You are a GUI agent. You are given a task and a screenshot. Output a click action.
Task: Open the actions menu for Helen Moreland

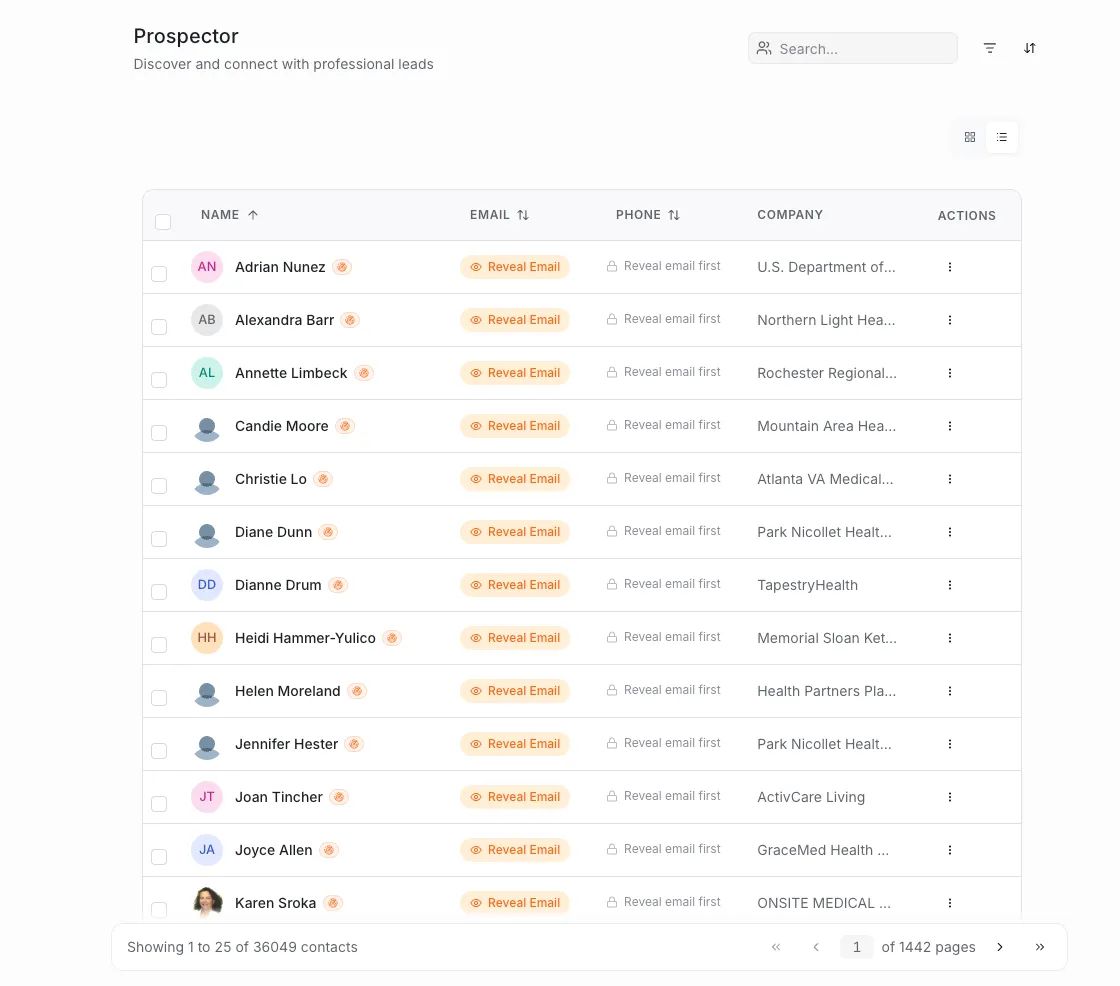949,690
